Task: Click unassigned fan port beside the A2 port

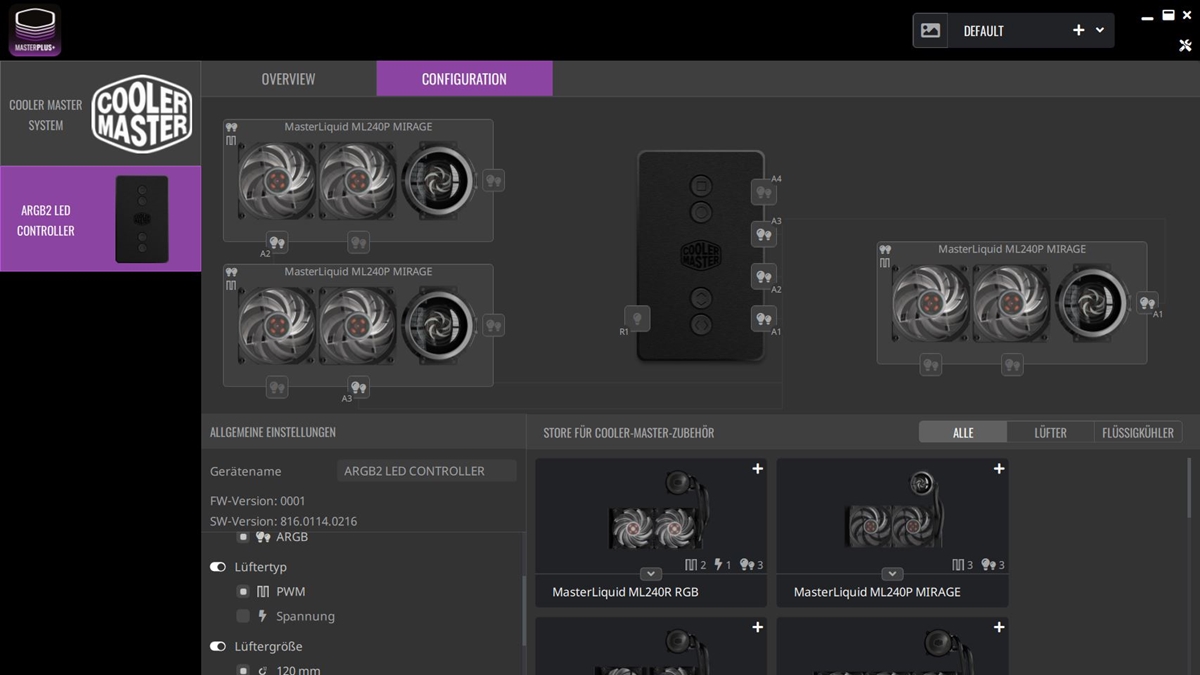Action: tap(358, 242)
